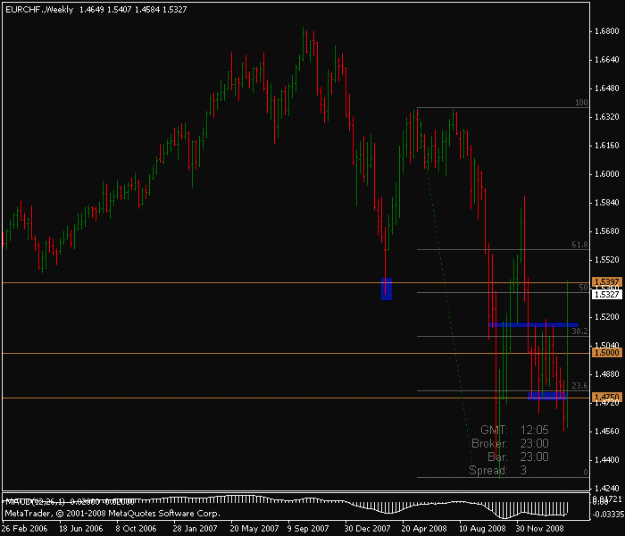Screen dimensions: 625x536
Task: Click the 18 Jun 2006 date label
Action: point(81,529)
